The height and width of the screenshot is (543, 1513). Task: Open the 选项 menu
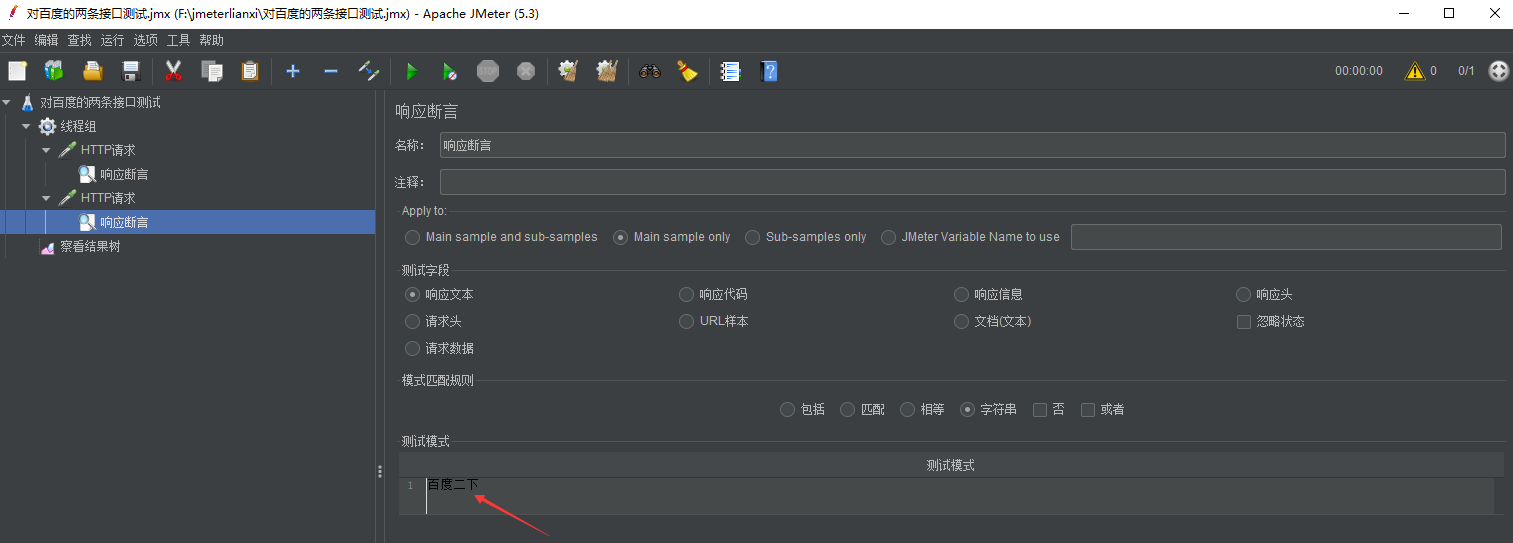click(x=145, y=40)
